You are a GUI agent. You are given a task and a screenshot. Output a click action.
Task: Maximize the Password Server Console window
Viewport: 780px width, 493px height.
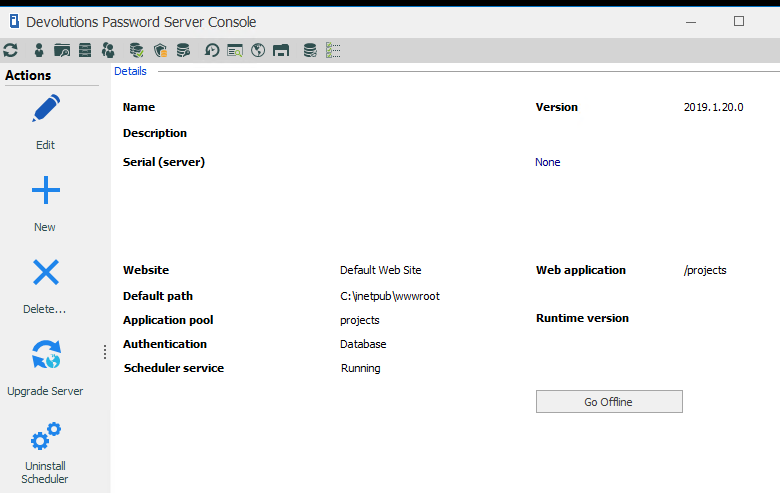pos(739,21)
